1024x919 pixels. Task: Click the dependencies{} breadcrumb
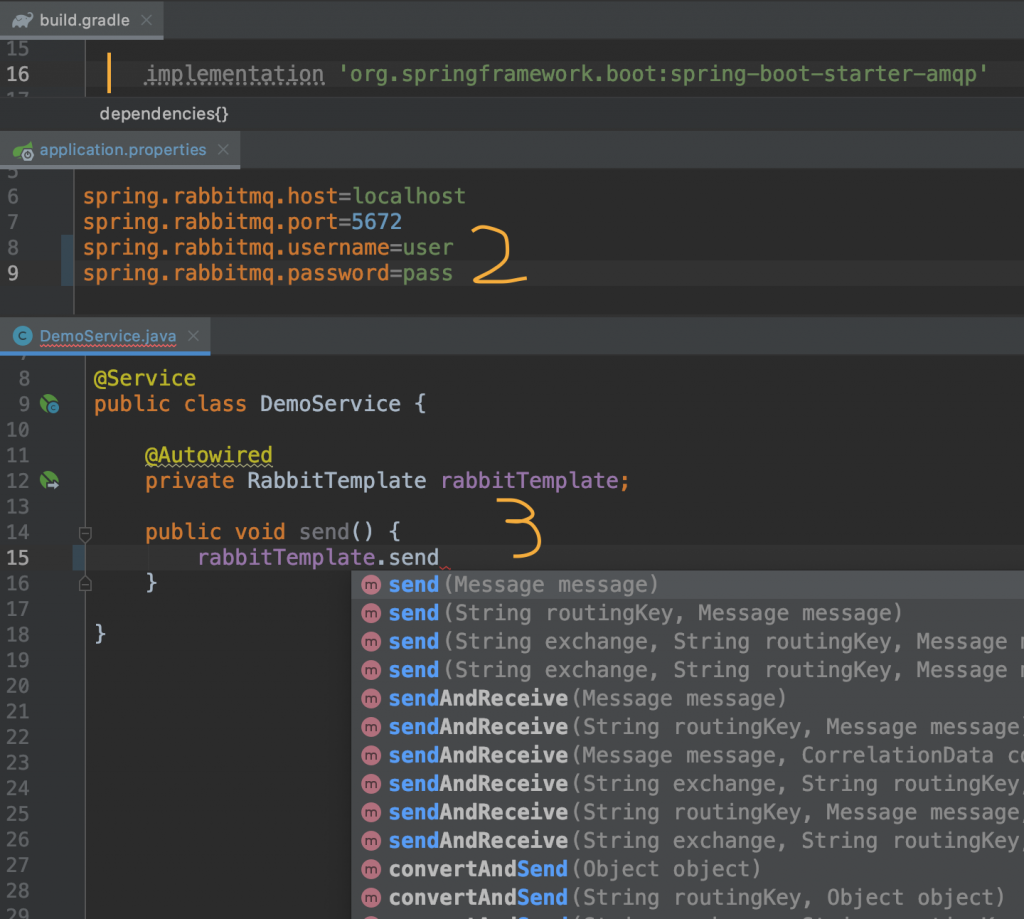tap(164, 114)
